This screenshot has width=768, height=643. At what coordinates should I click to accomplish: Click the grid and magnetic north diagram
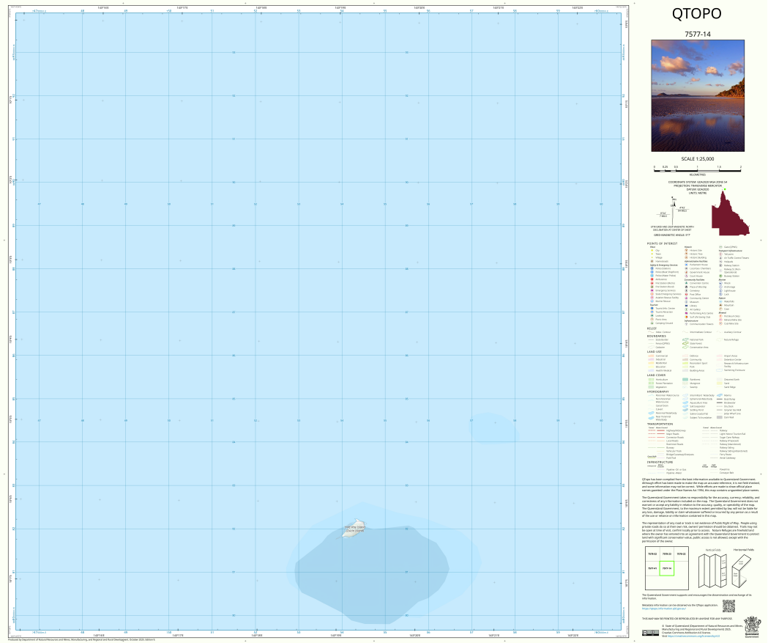[672, 211]
